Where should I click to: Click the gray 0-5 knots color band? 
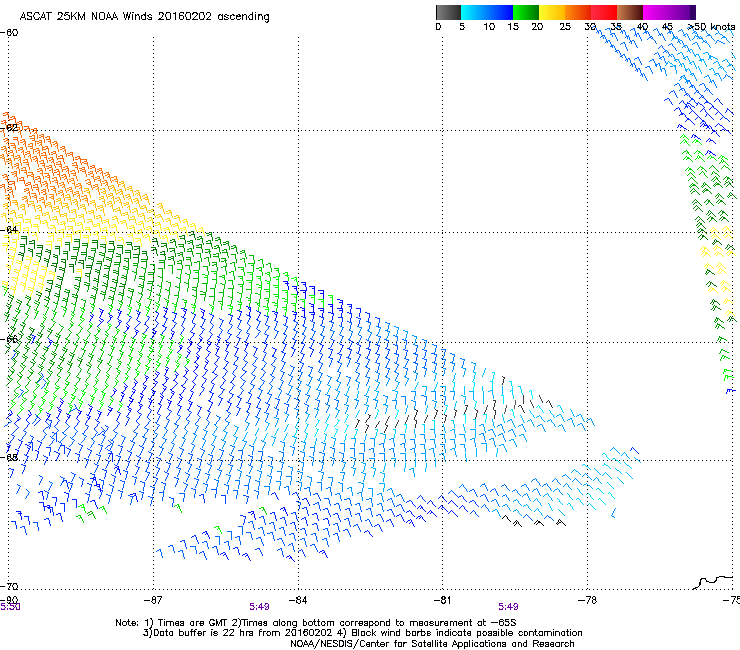[x=448, y=12]
